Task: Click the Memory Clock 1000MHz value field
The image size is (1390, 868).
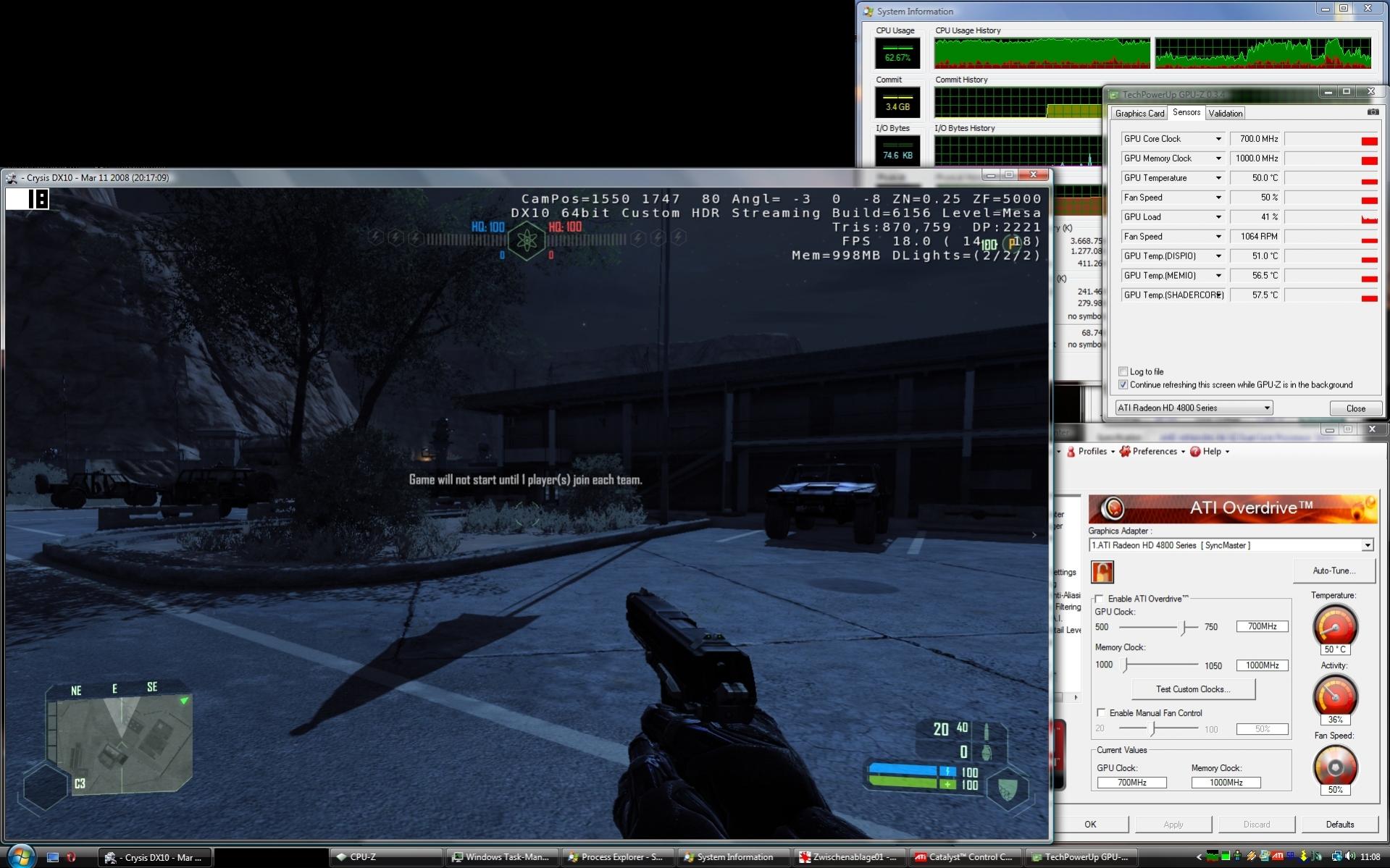Action: click(x=1262, y=665)
